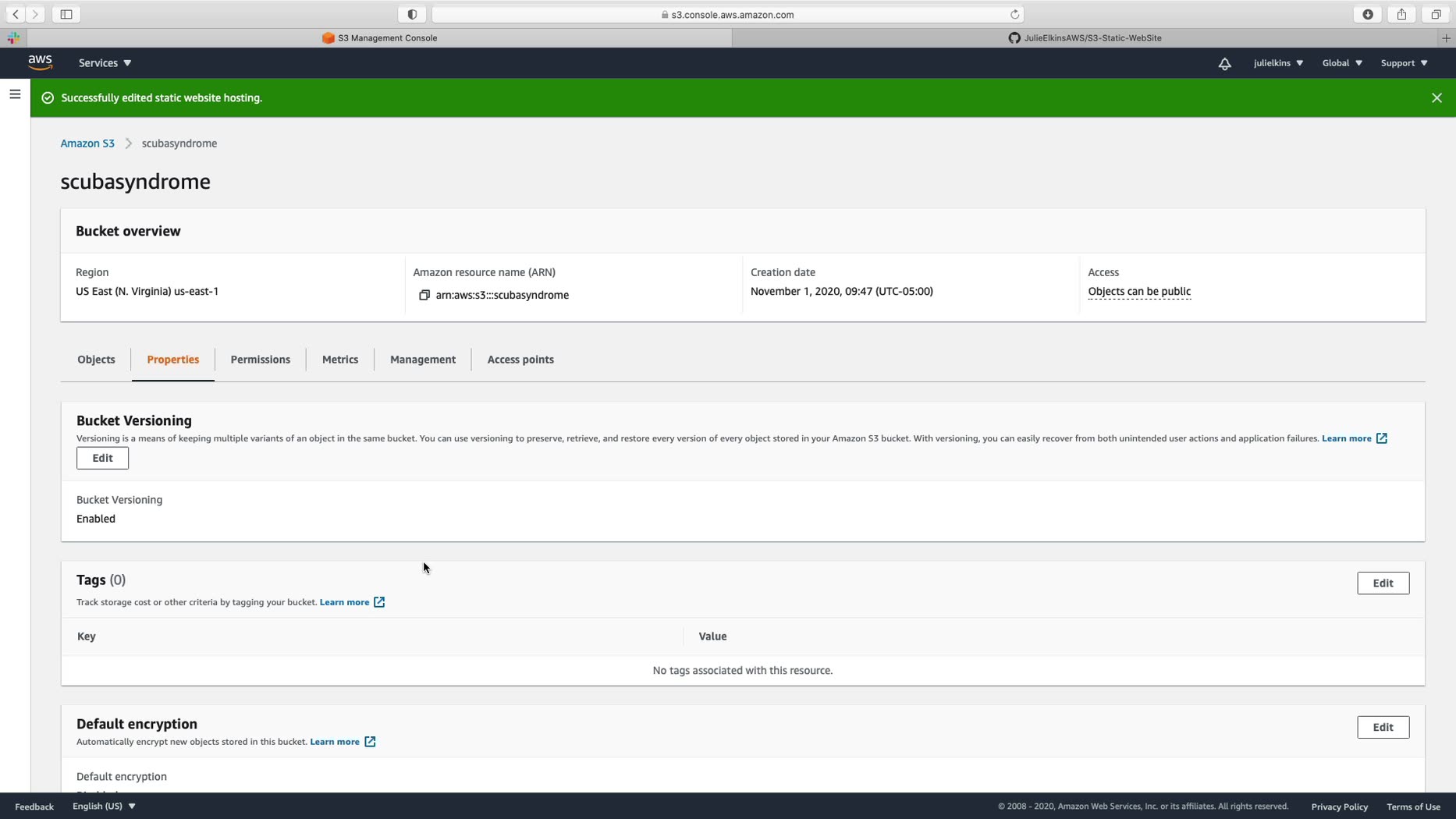Open the AWS notifications bell

pos(1224,63)
